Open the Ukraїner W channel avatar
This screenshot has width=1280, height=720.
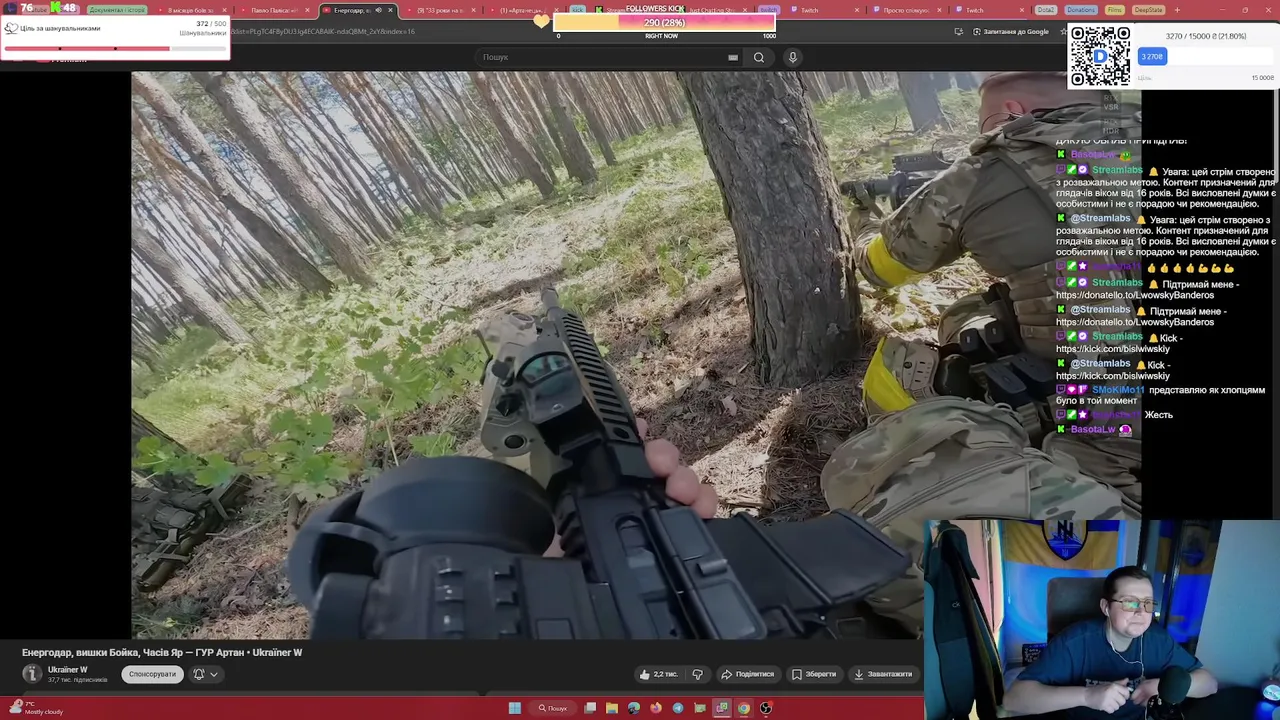pos(32,674)
